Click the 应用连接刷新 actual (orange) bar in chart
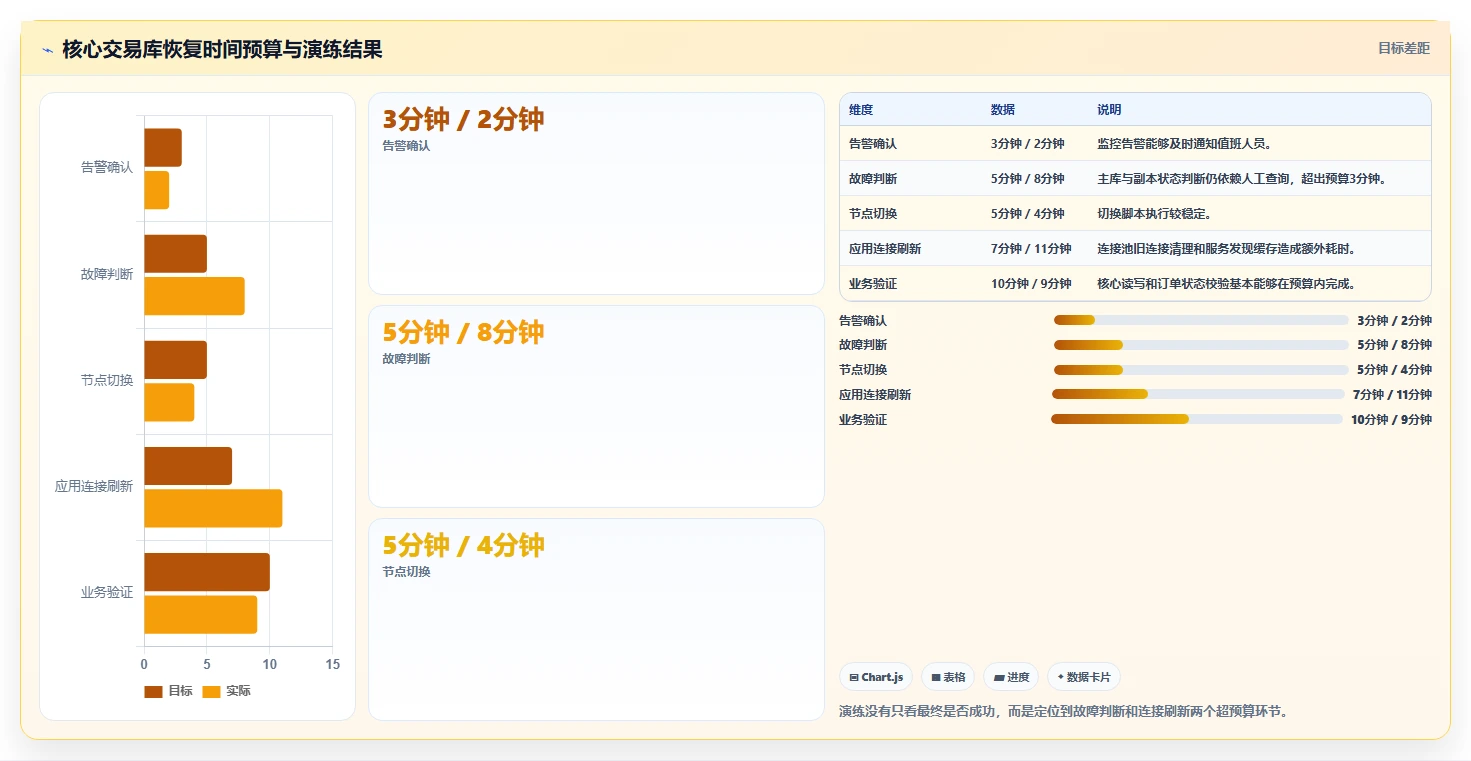 [213, 508]
